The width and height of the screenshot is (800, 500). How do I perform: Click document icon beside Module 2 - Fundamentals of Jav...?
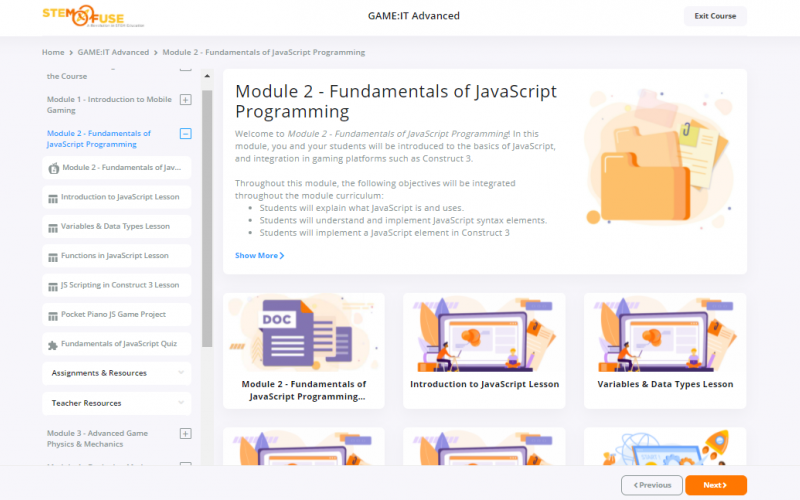click(53, 168)
